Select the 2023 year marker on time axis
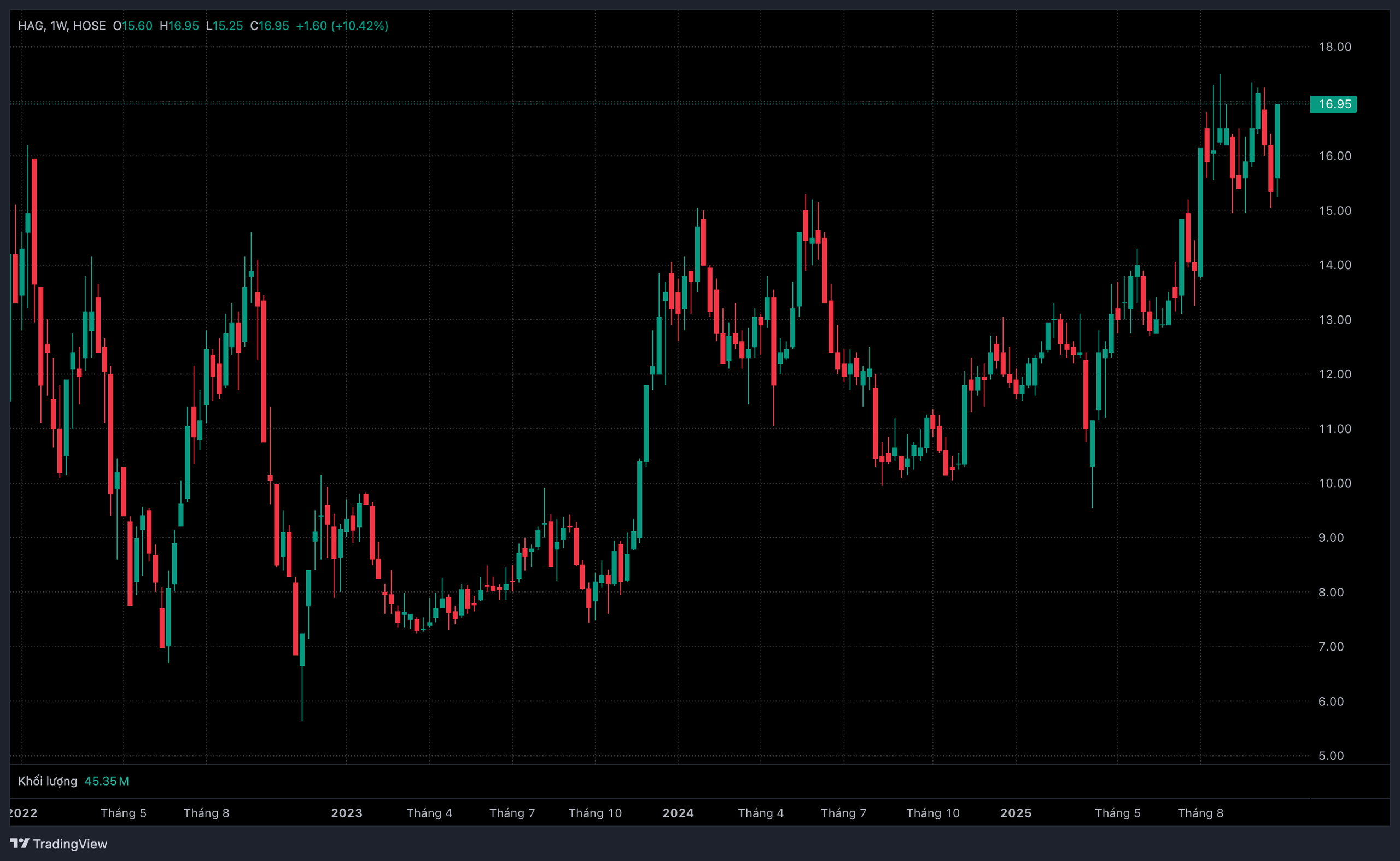 click(346, 812)
